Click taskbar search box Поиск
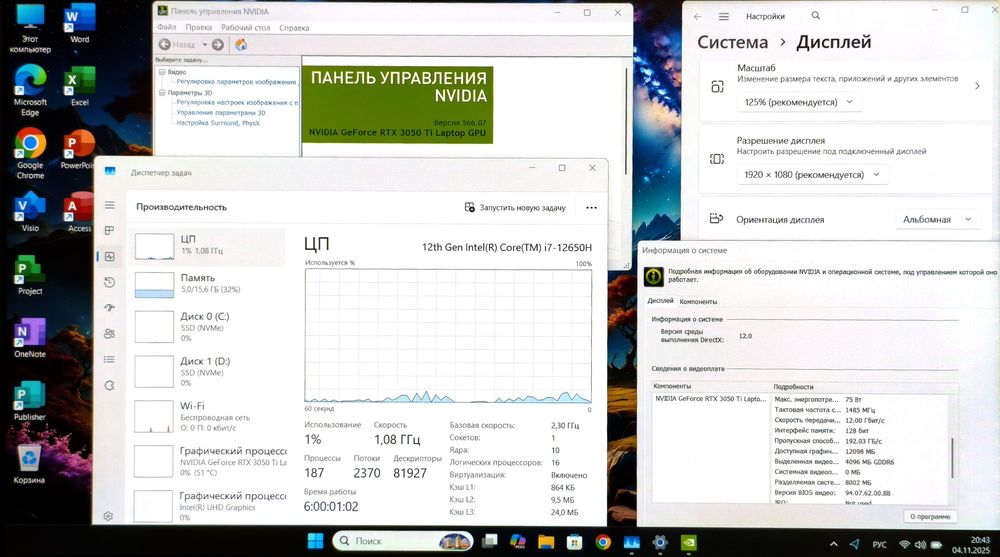Screen dimensions: 1000x557 pos(402,541)
